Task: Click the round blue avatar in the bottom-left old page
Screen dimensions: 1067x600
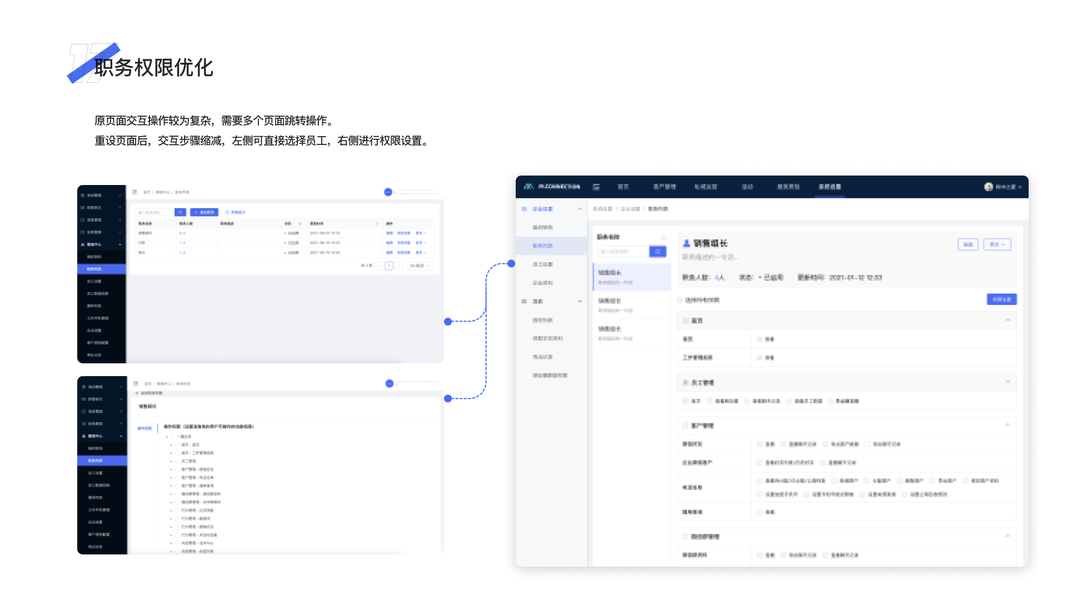Action: (389, 384)
